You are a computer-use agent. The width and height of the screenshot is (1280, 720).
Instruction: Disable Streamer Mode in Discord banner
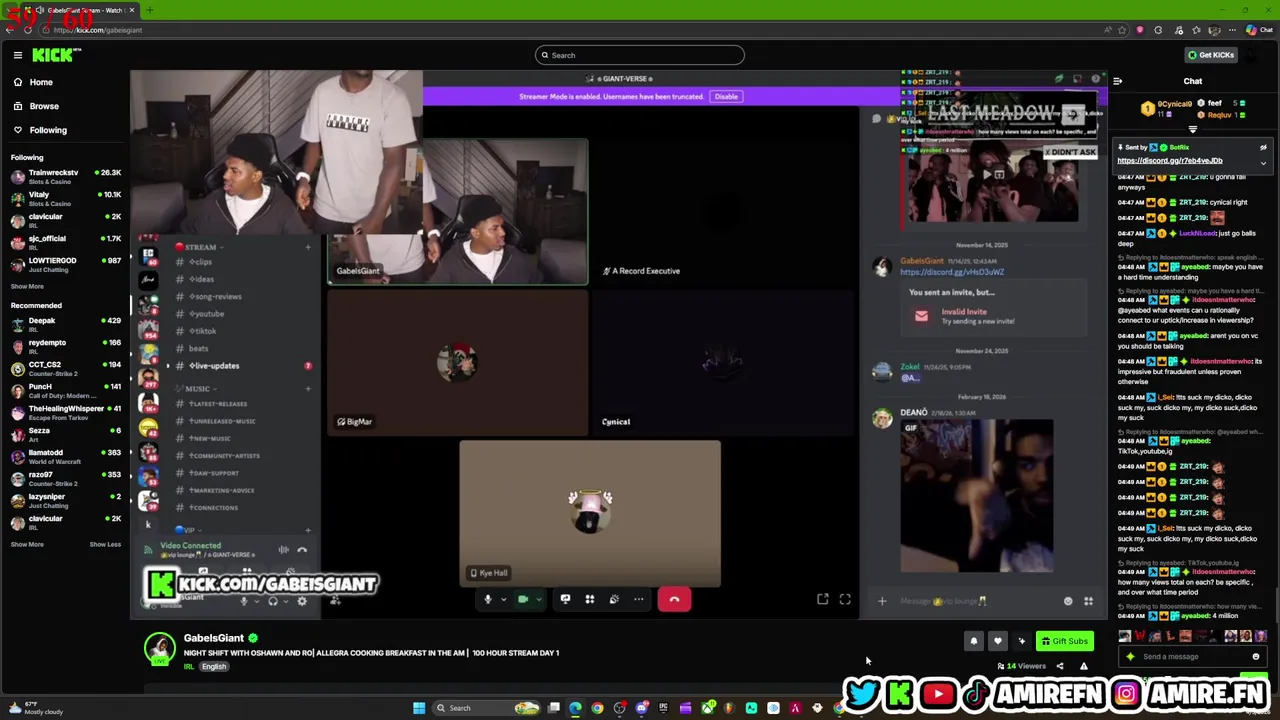pos(726,97)
